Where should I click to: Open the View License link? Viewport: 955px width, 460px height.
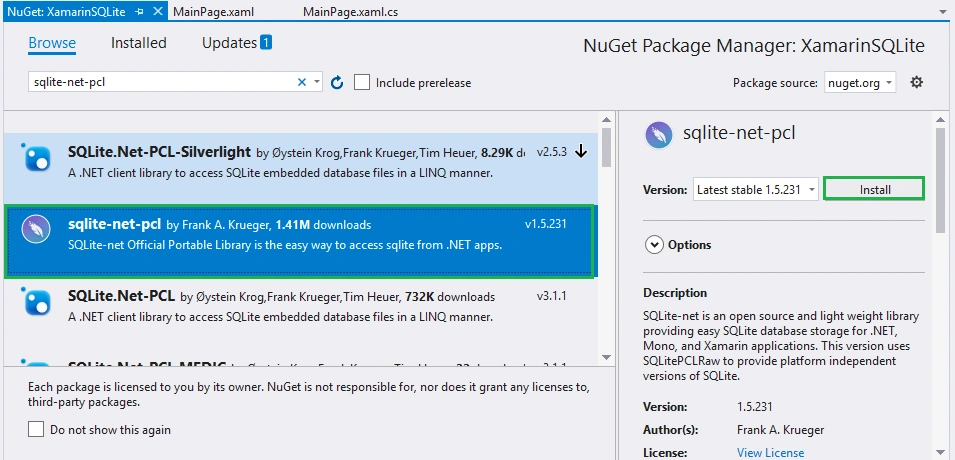pos(770,453)
